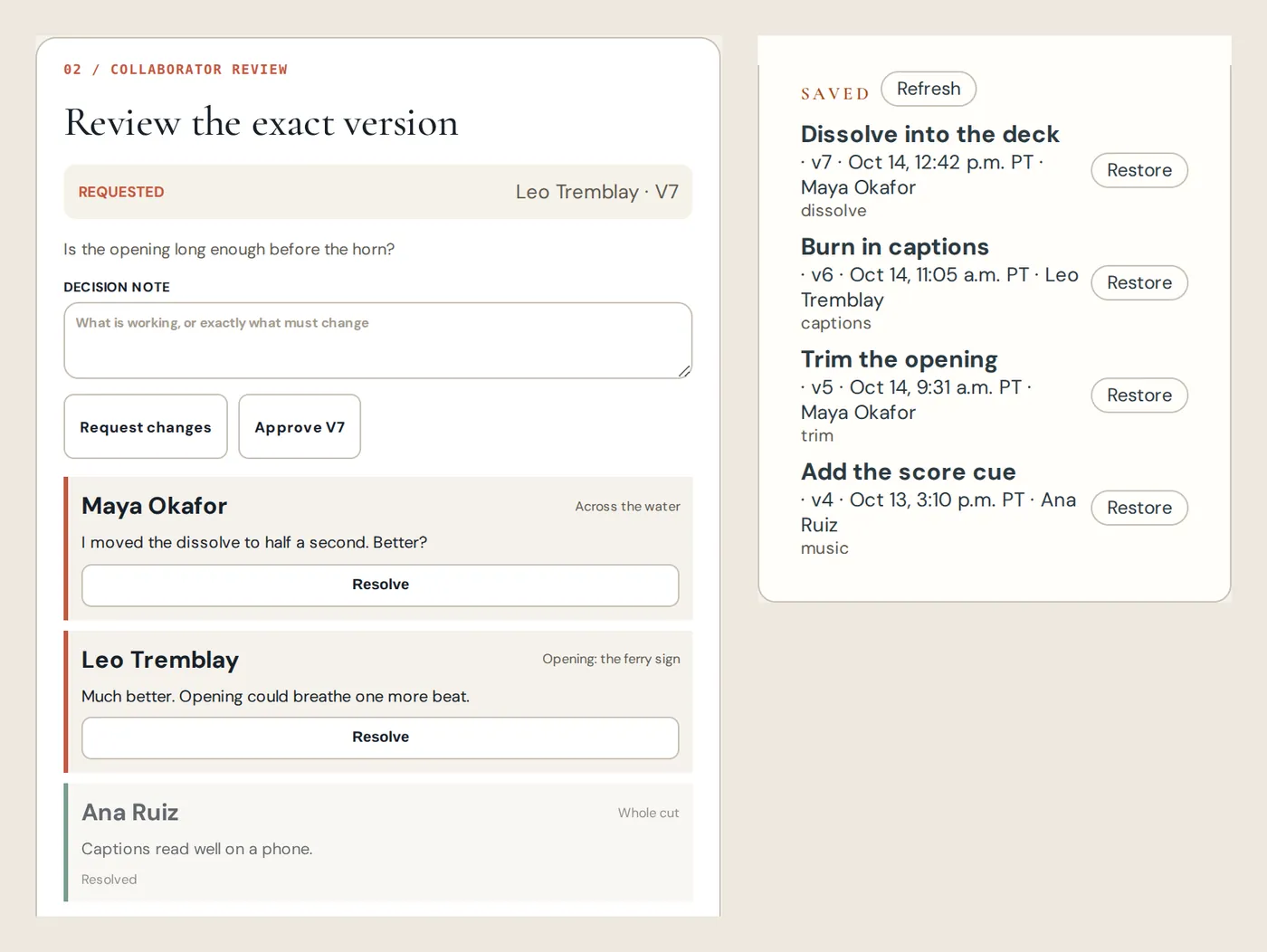Select the 'Trim the opening' title
The width and height of the screenshot is (1267, 952).
pyautogui.click(x=899, y=359)
